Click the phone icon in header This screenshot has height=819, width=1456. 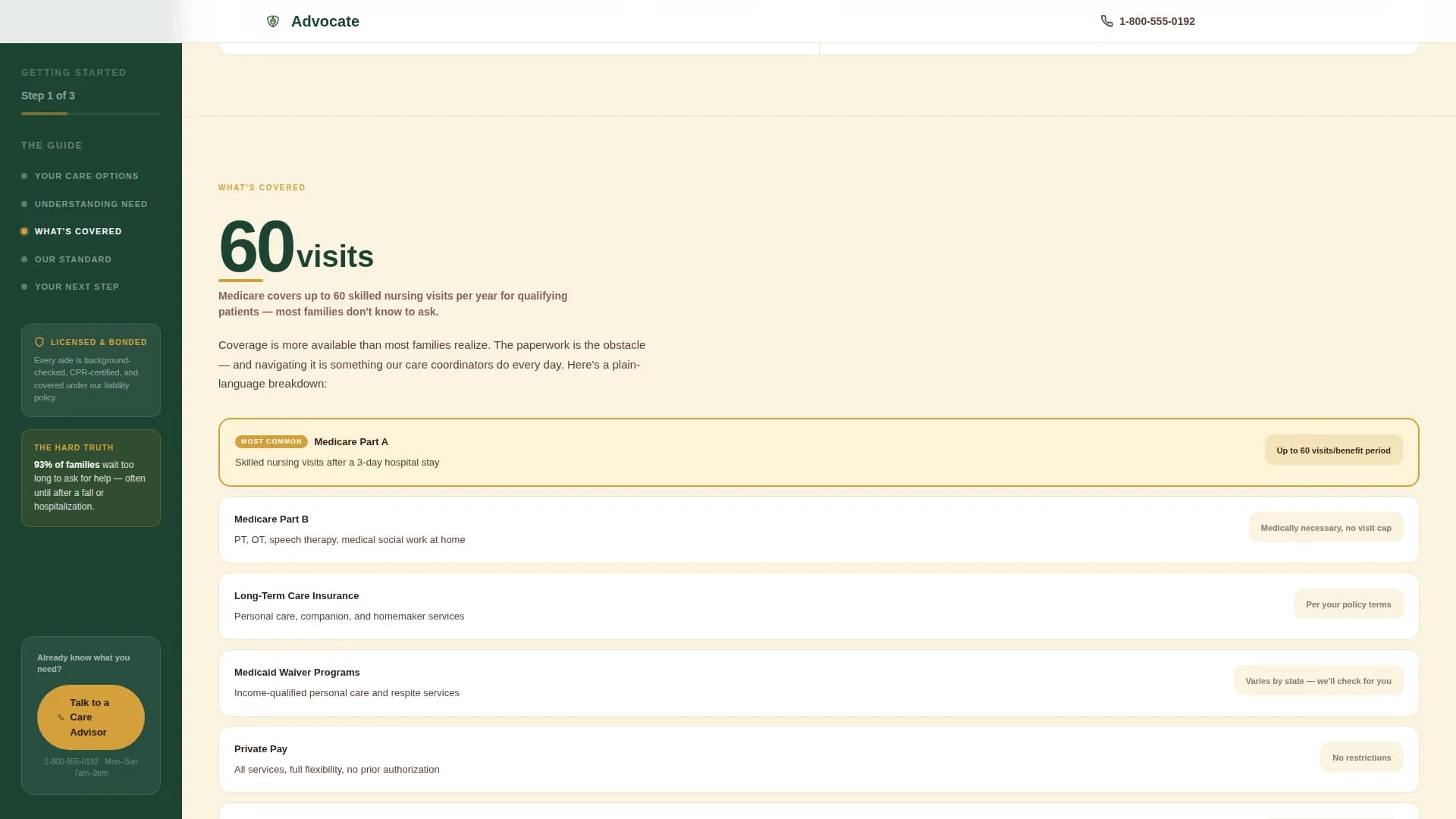[1106, 21]
